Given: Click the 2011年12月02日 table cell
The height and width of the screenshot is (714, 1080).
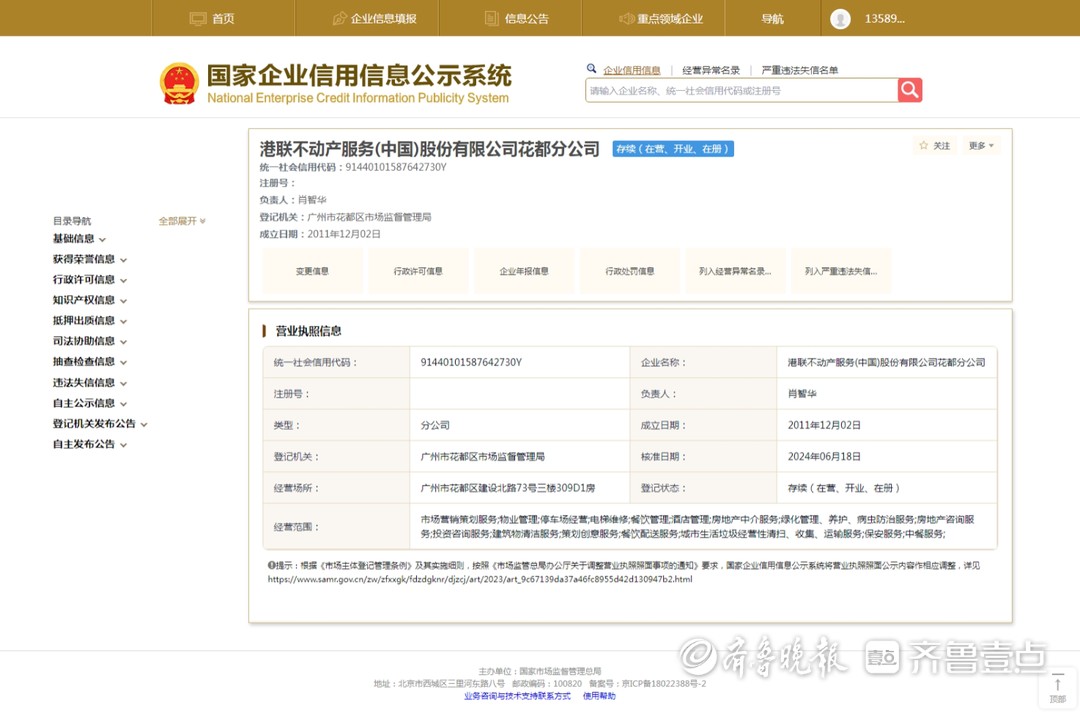Looking at the screenshot, I should (886, 426).
